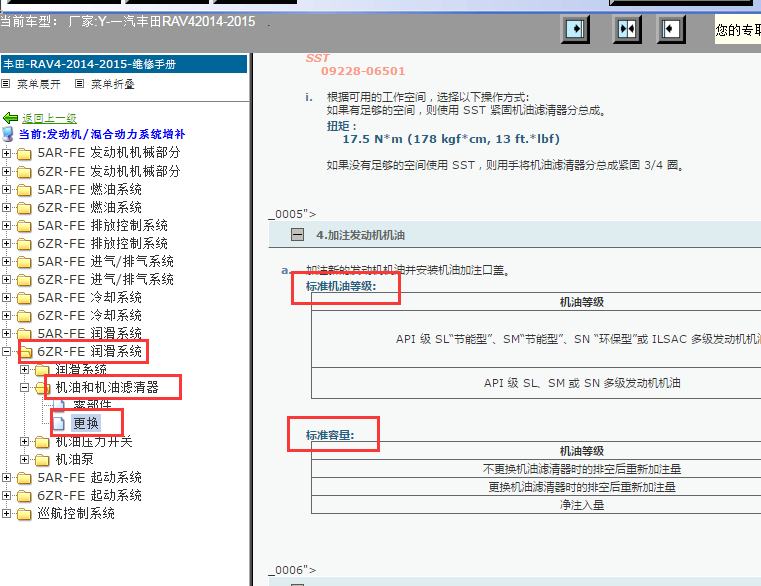This screenshot has height=586, width=761.
Task: Collapse 机油和机油滤清器 subfolder toggle
Action: 24,387
